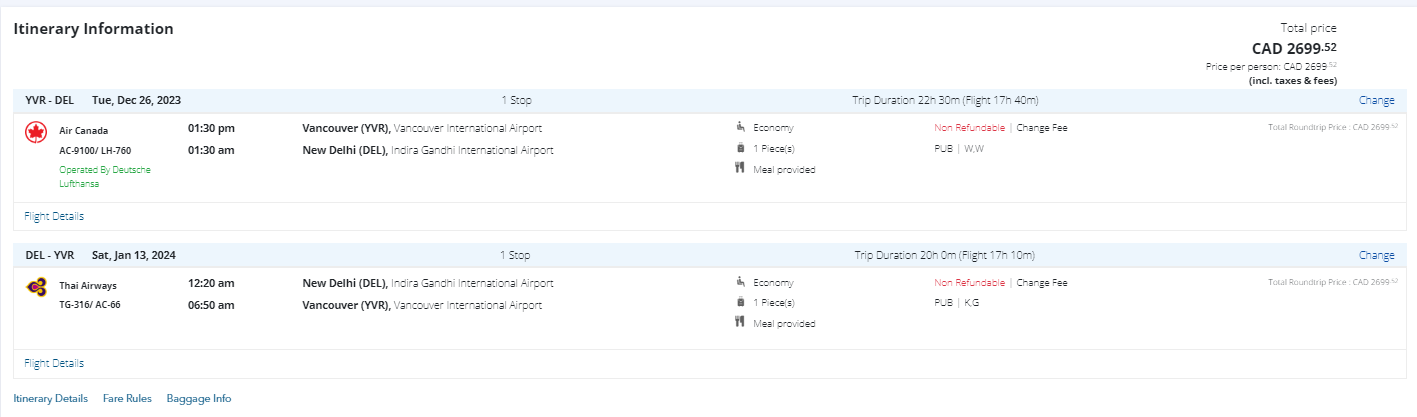The image size is (1417, 417).
Task: Open the Baggage Info tab
Action: pos(199,398)
